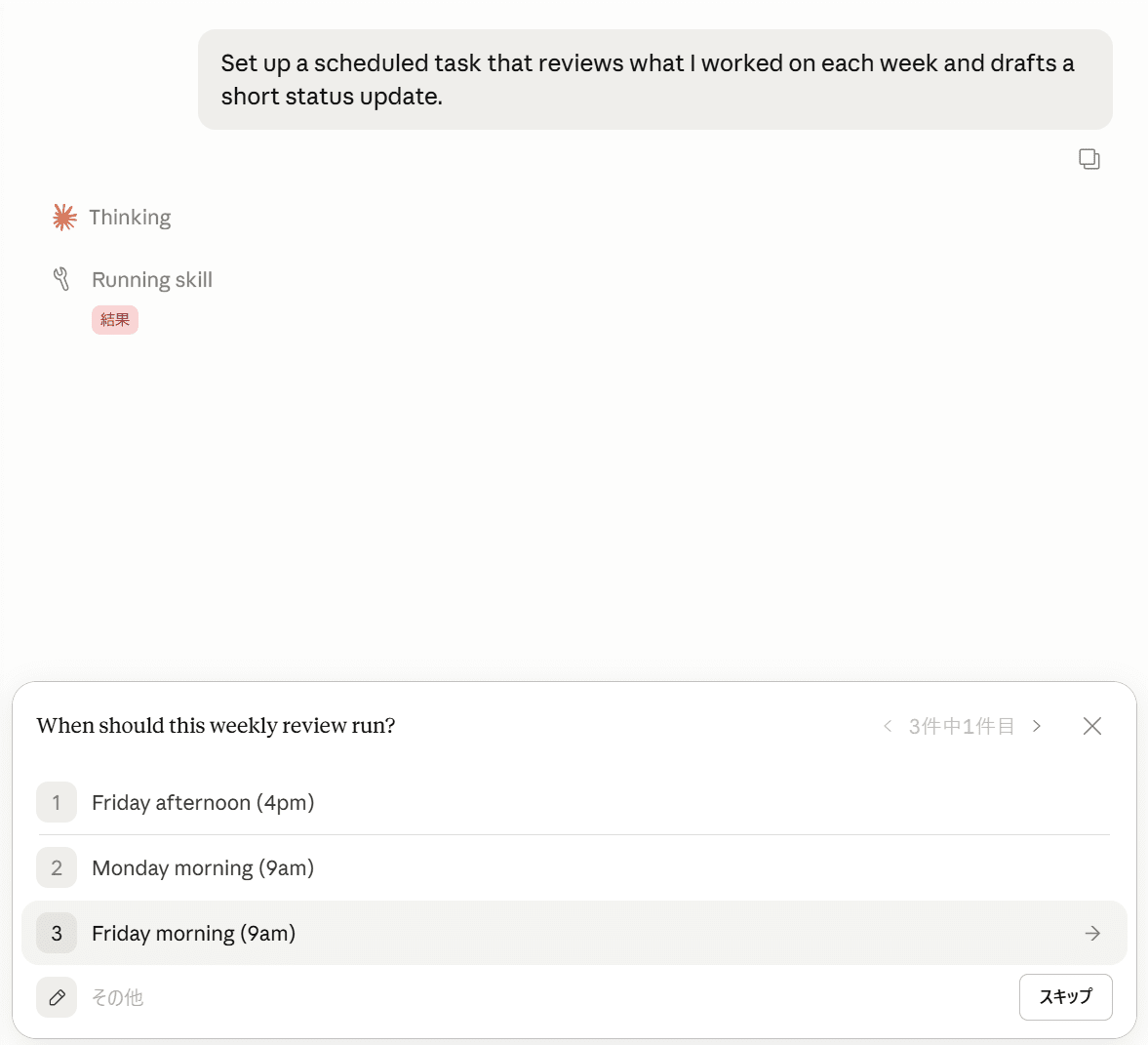Expand the Running skill step

(x=151, y=280)
